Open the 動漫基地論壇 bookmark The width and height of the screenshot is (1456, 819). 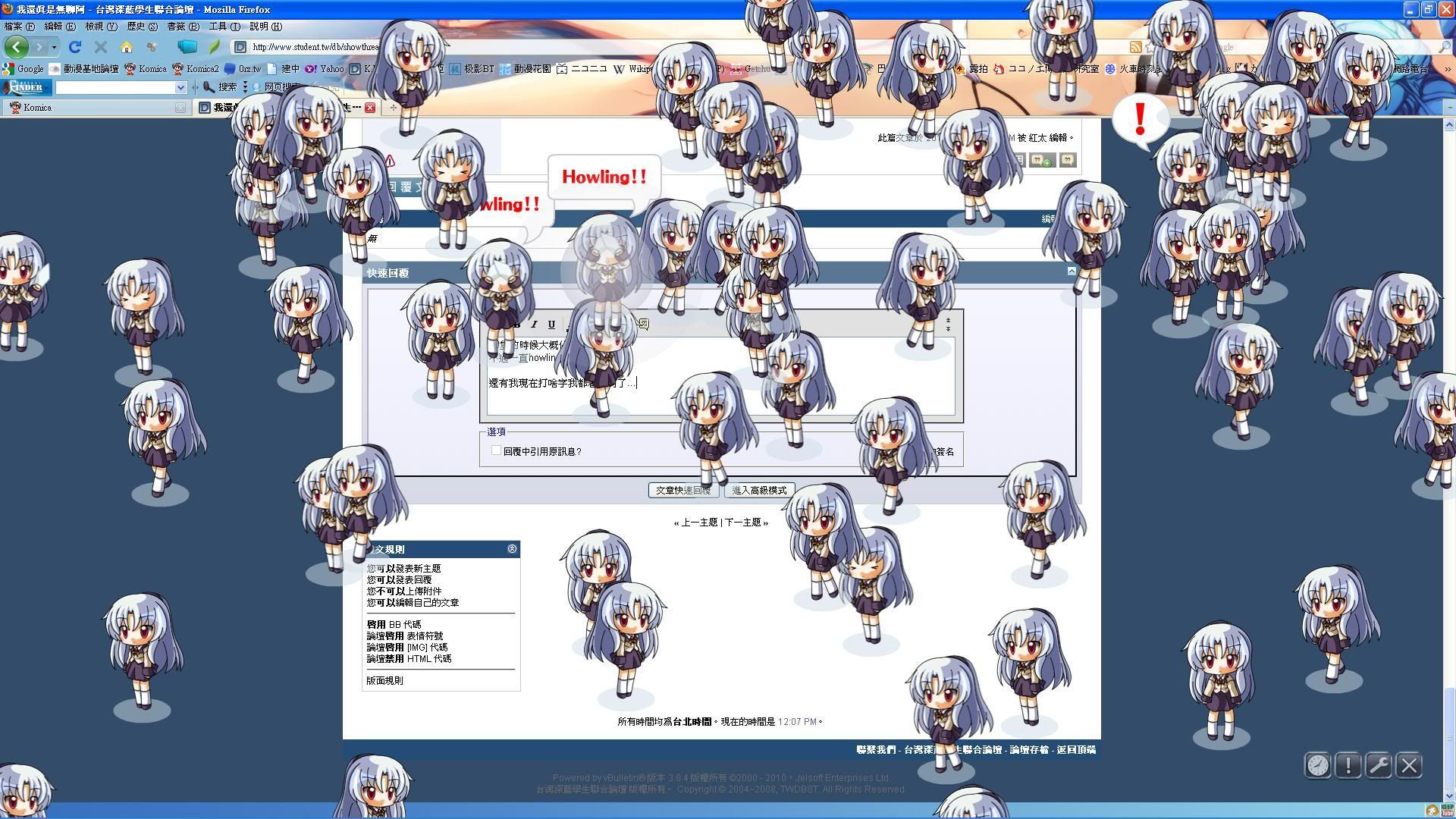(x=84, y=69)
